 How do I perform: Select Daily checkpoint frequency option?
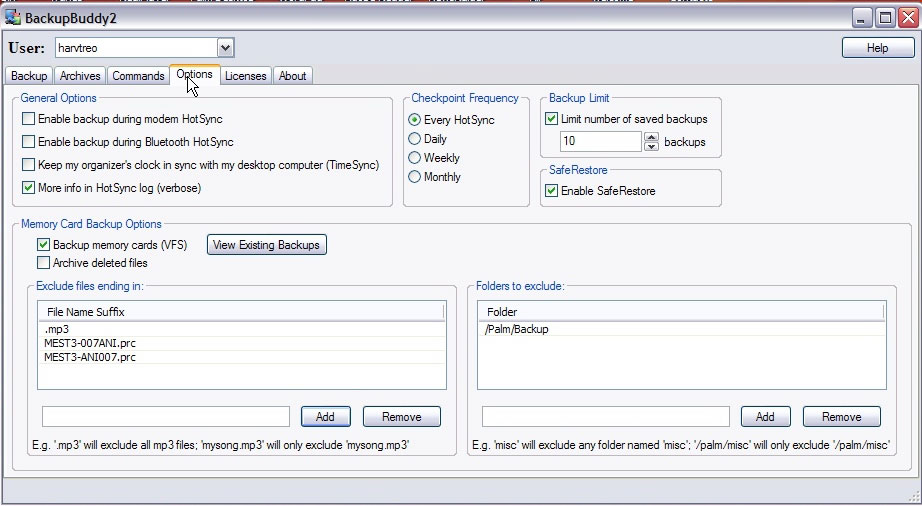(x=415, y=139)
